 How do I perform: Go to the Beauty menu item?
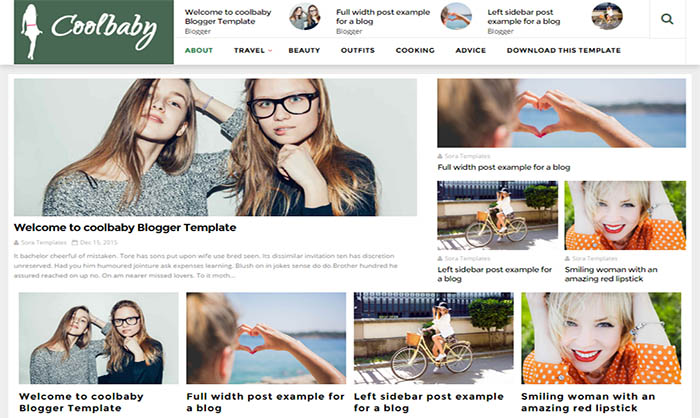coord(304,50)
